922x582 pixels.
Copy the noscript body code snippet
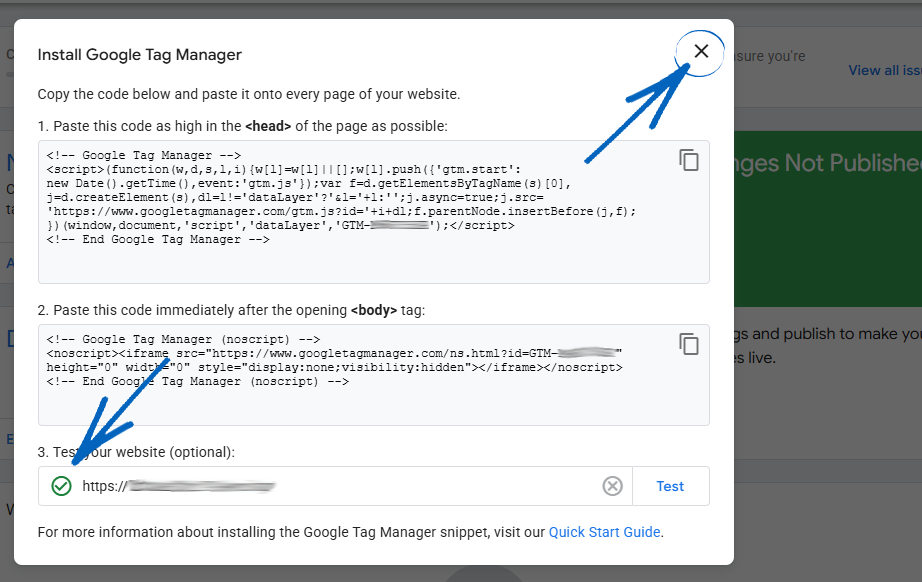point(689,344)
